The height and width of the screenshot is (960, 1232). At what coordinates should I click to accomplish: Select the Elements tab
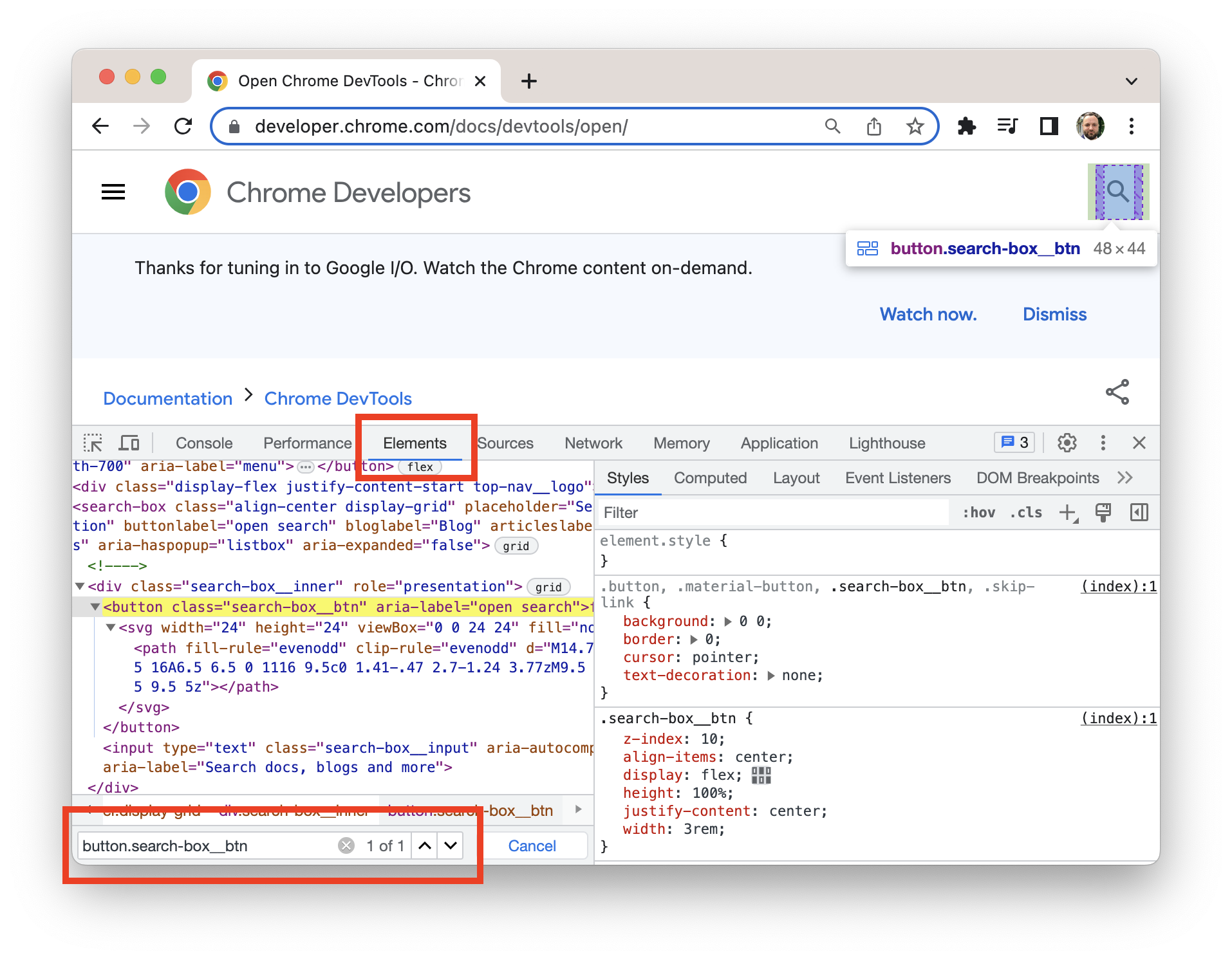click(x=415, y=443)
